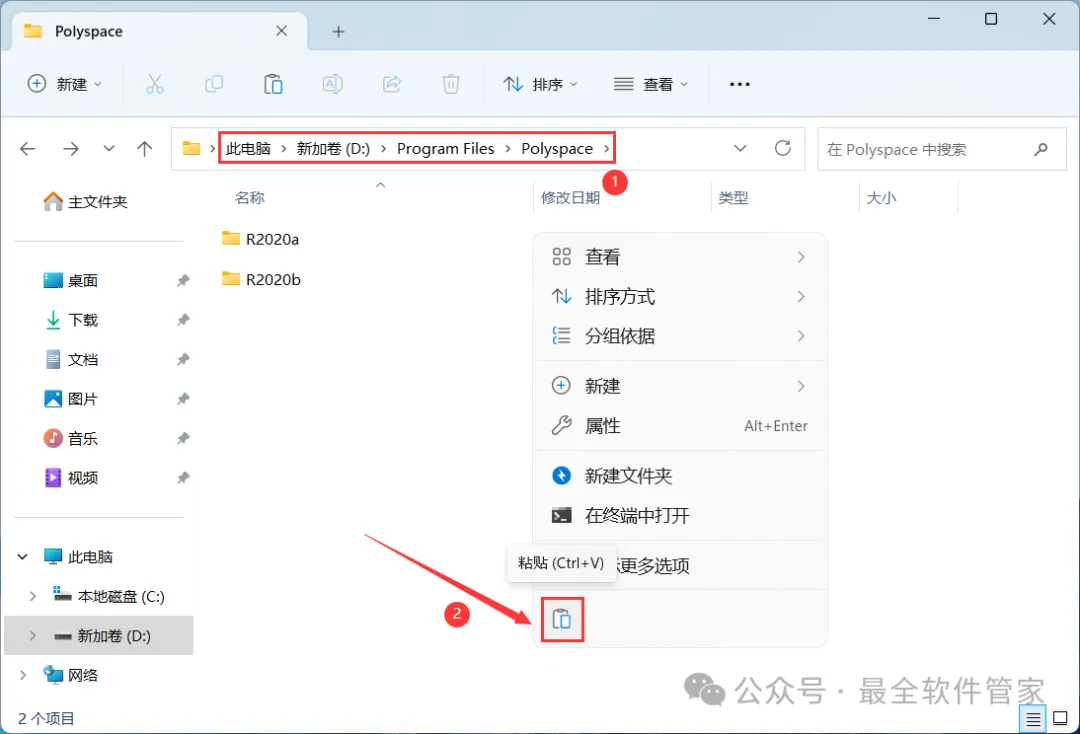
Task: Switch to large icons view in status bar
Action: pyautogui.click(x=1061, y=718)
